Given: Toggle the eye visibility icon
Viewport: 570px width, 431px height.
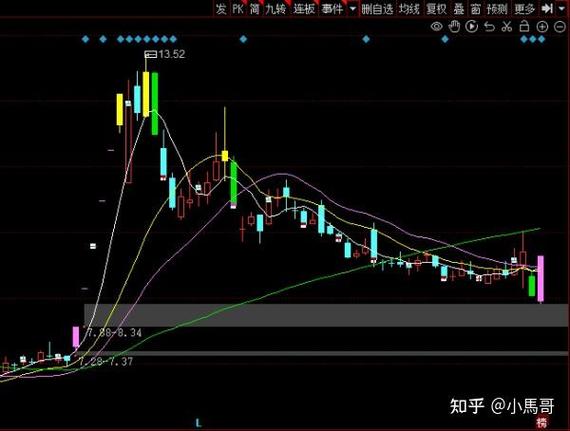Looking at the screenshot, I should pyautogui.click(x=437, y=27).
